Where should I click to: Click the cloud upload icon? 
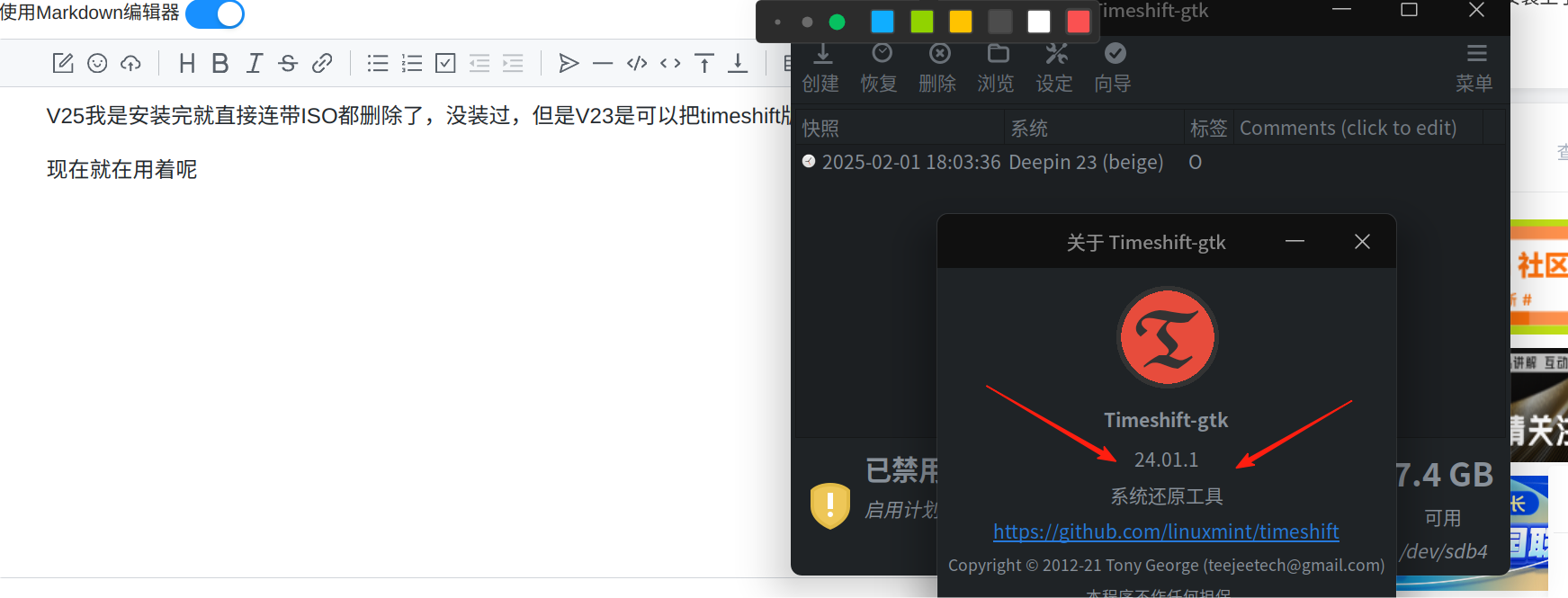click(x=131, y=63)
